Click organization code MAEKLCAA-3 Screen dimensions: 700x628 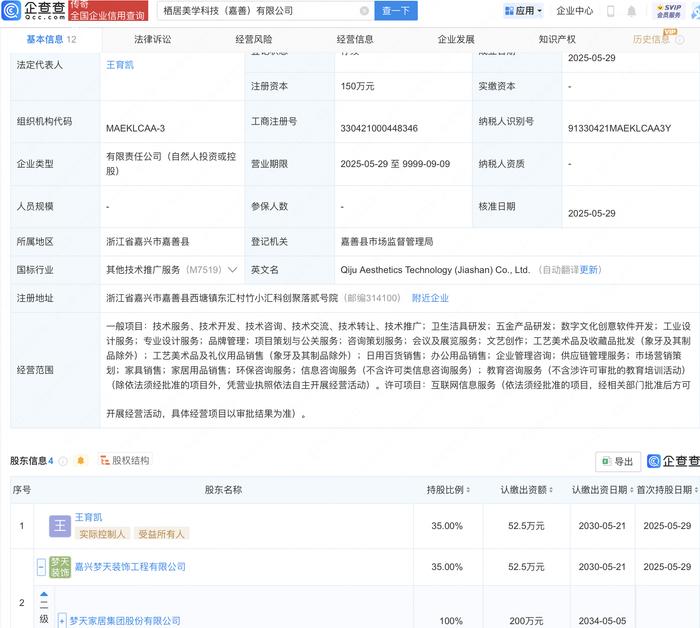coord(135,129)
